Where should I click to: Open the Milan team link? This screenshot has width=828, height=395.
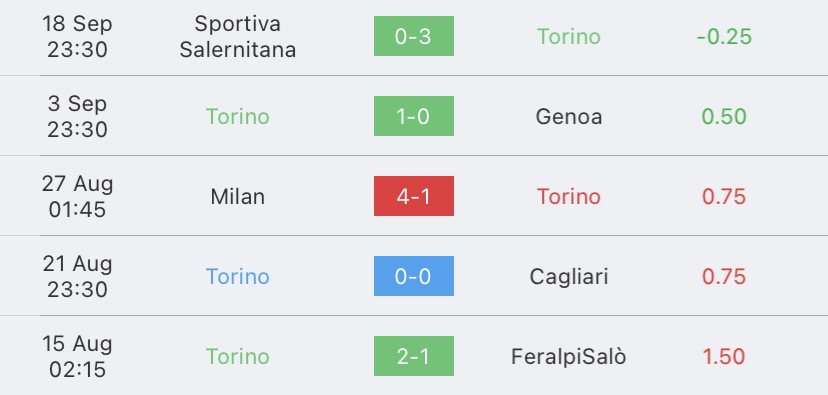tap(238, 196)
